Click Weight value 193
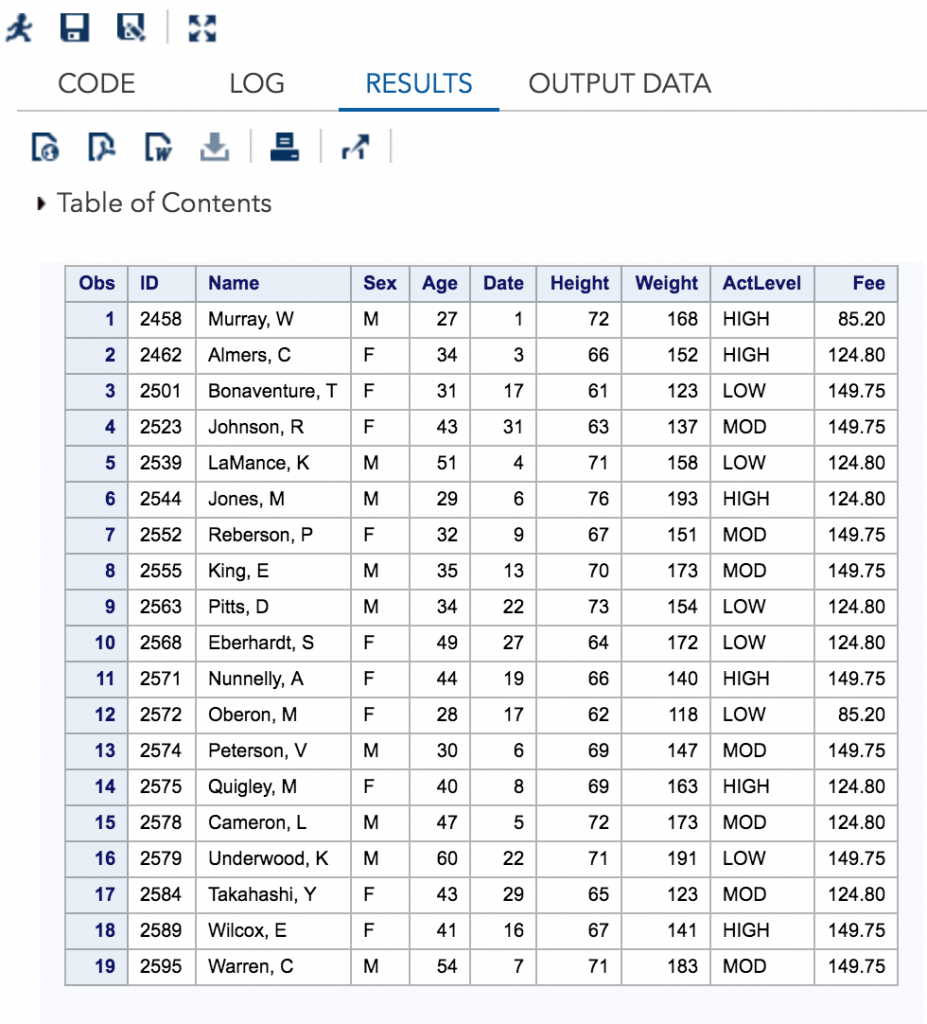This screenshot has height=1024, width=927. click(682, 499)
